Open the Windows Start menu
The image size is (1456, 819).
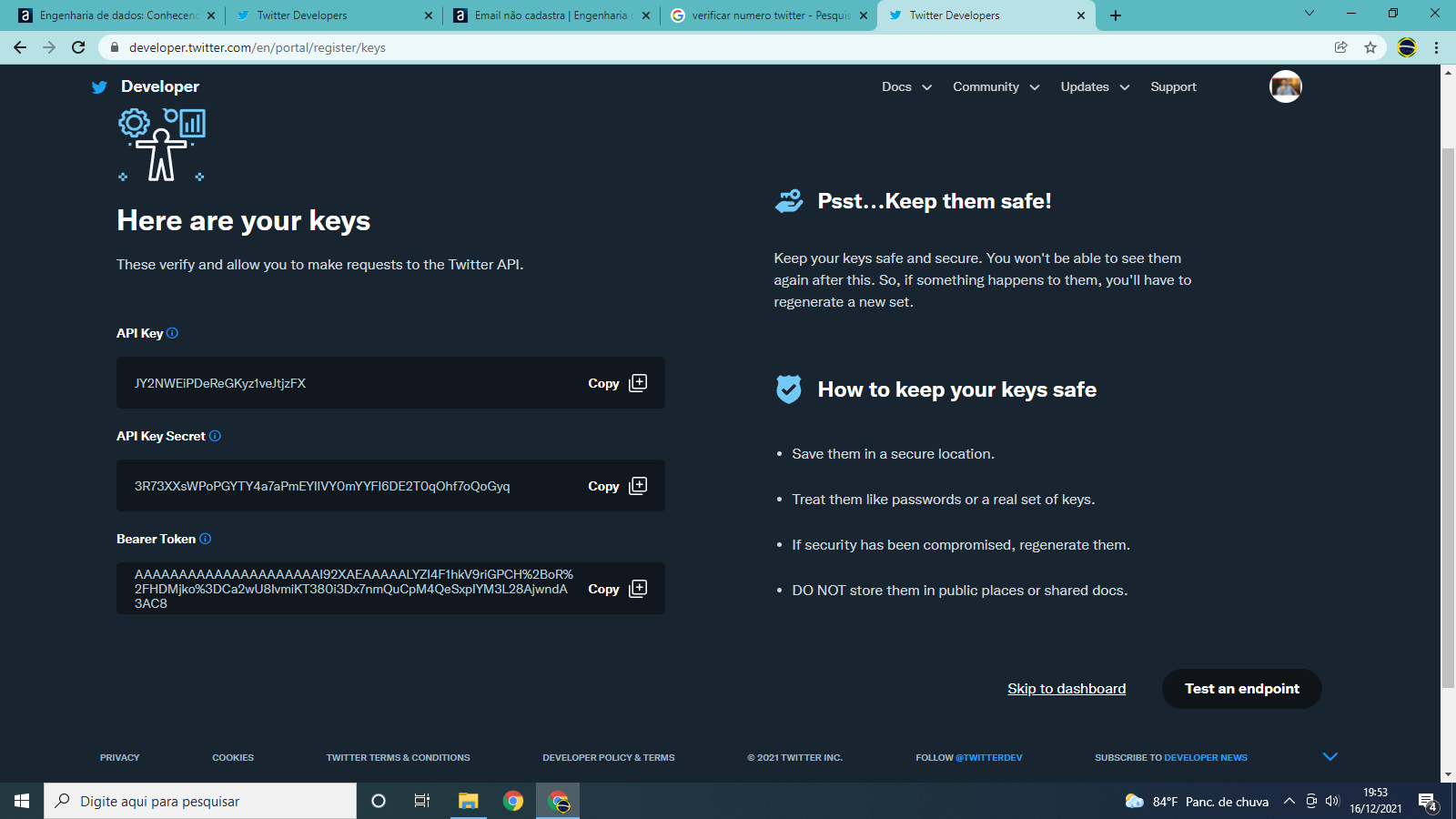coord(22,801)
